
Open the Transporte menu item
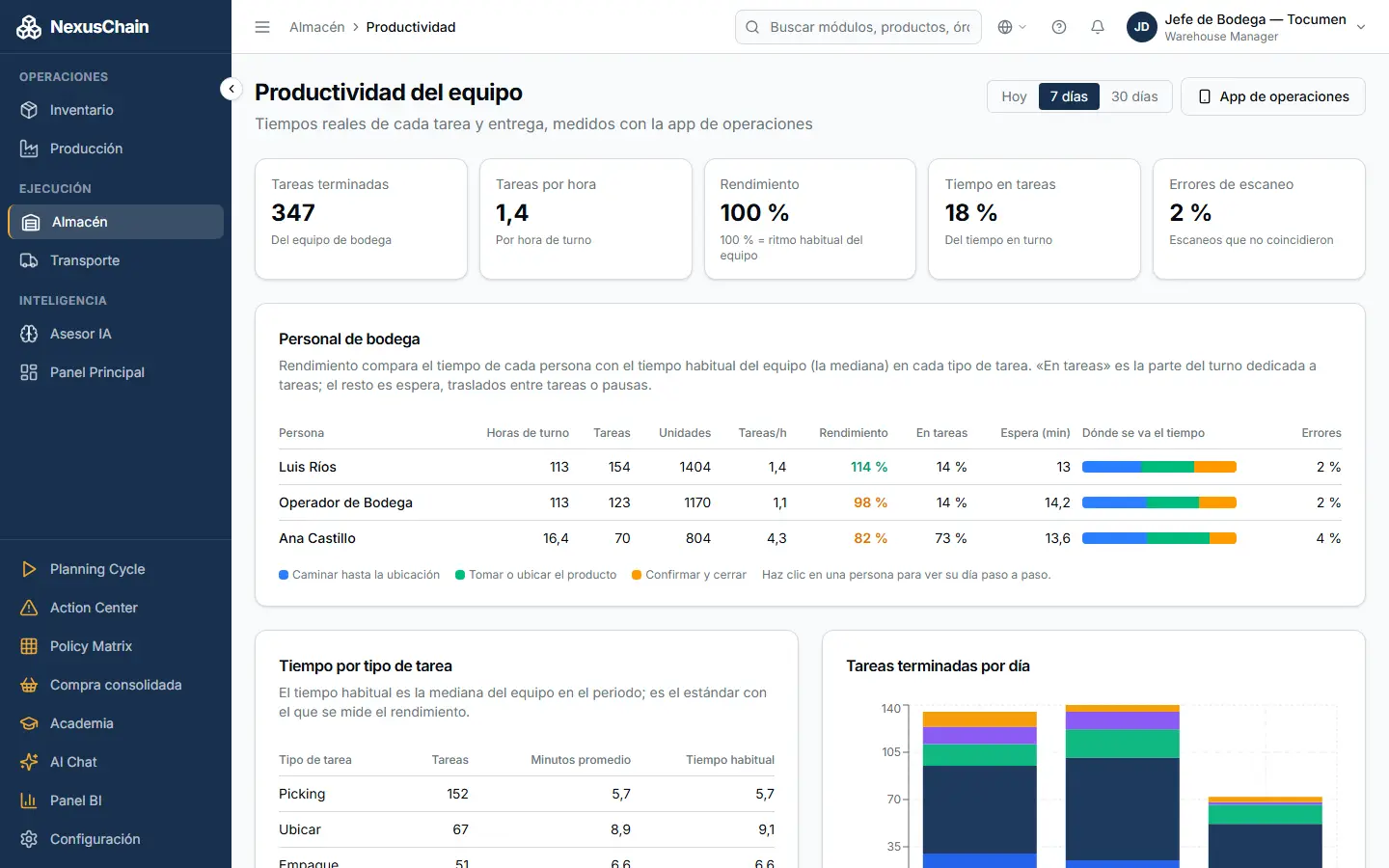point(116,260)
